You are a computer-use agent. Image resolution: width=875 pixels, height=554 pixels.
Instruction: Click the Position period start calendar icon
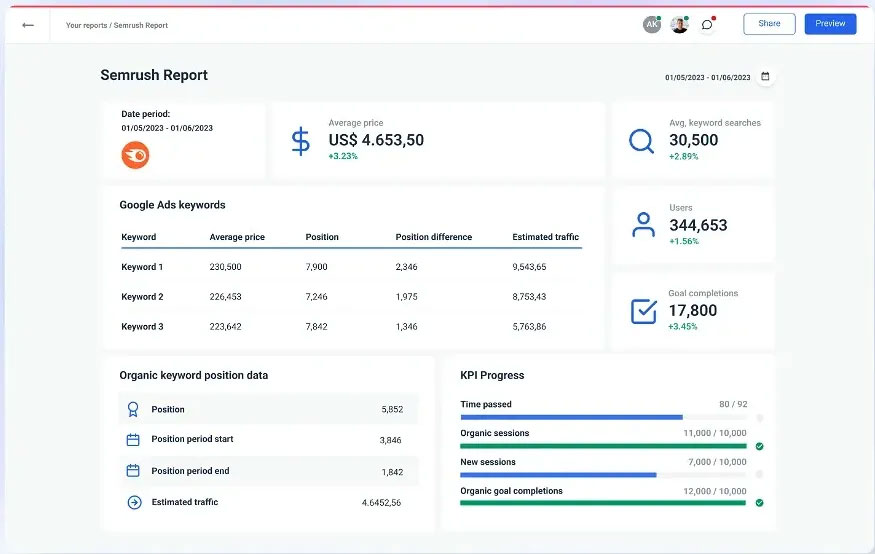coord(133,440)
